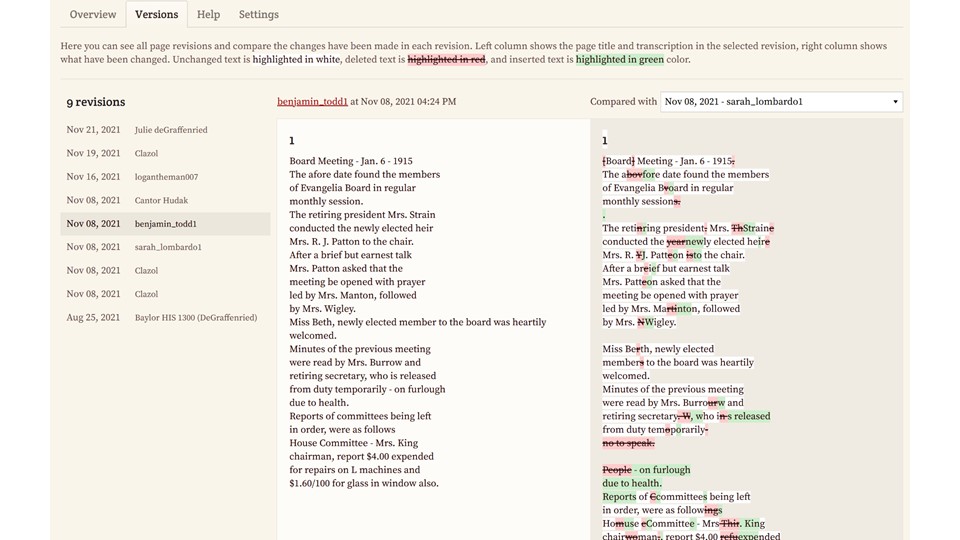The width and height of the screenshot is (960, 540).
Task: Click 'Minutes of the previous meeting' in diff column
Action: (x=673, y=389)
